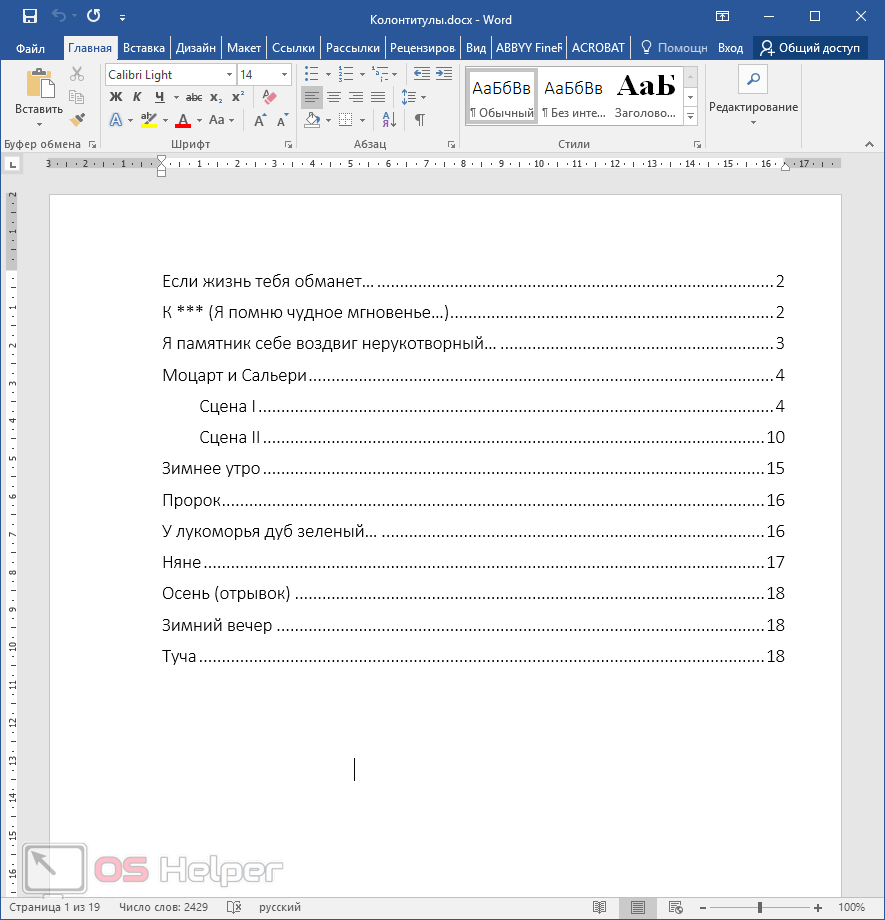Sort text with the A-Я sort icon
The image size is (885, 920).
pos(389,120)
